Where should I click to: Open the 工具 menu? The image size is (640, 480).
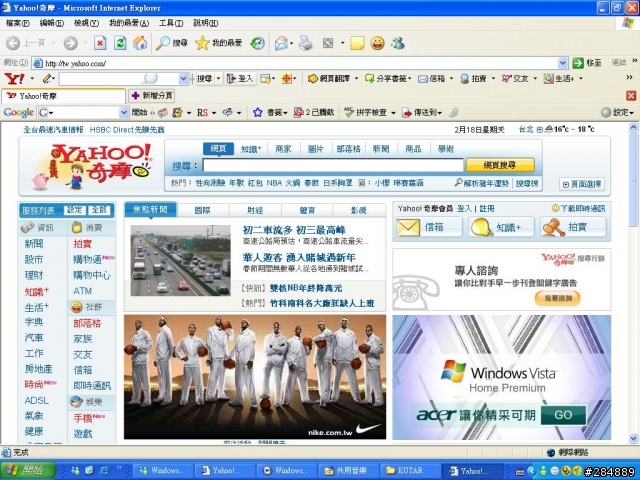[x=171, y=23]
